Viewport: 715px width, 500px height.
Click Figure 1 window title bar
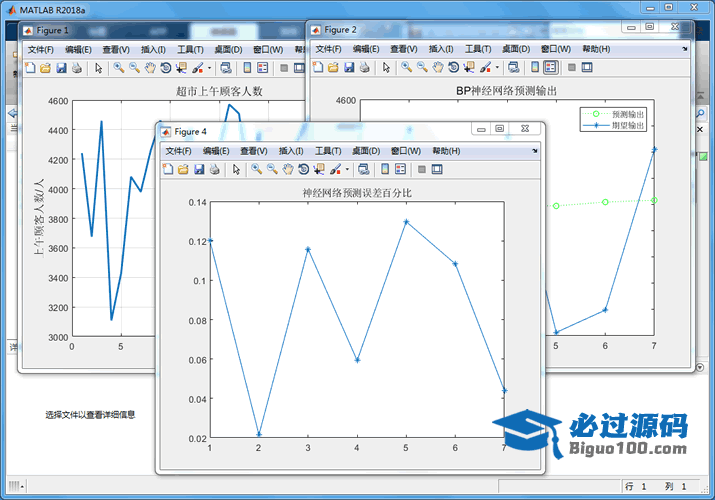164,31
